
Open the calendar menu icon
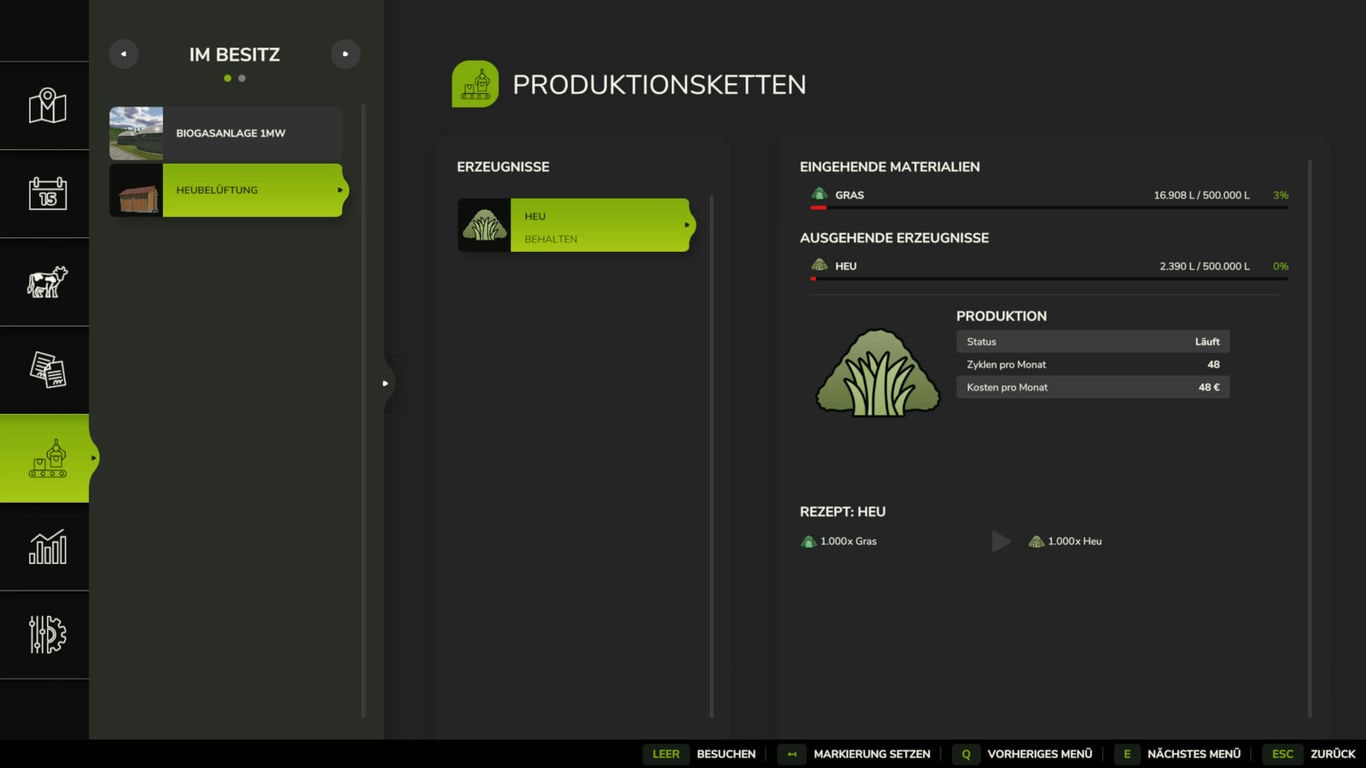[46, 194]
